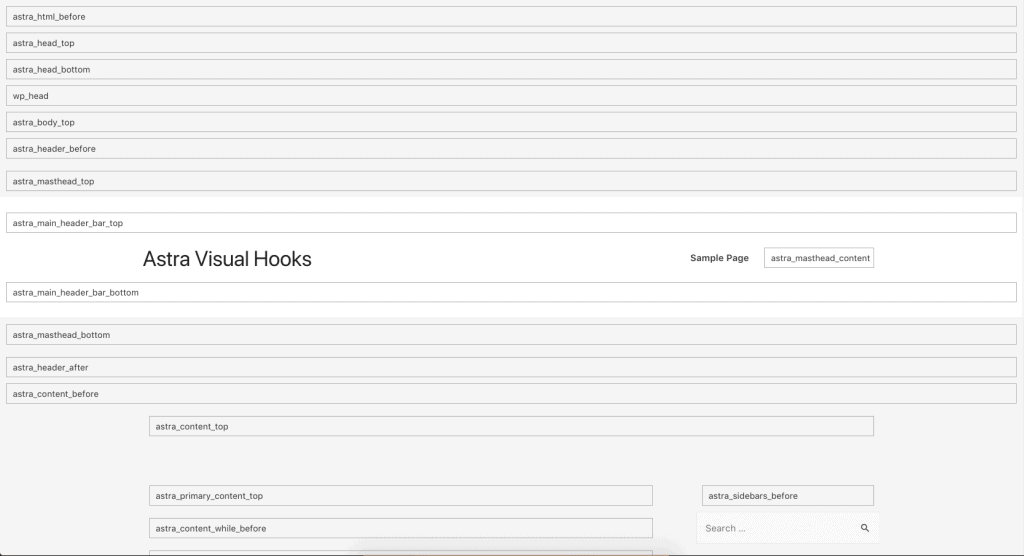Click the astra_body_top hook box

tap(511, 122)
